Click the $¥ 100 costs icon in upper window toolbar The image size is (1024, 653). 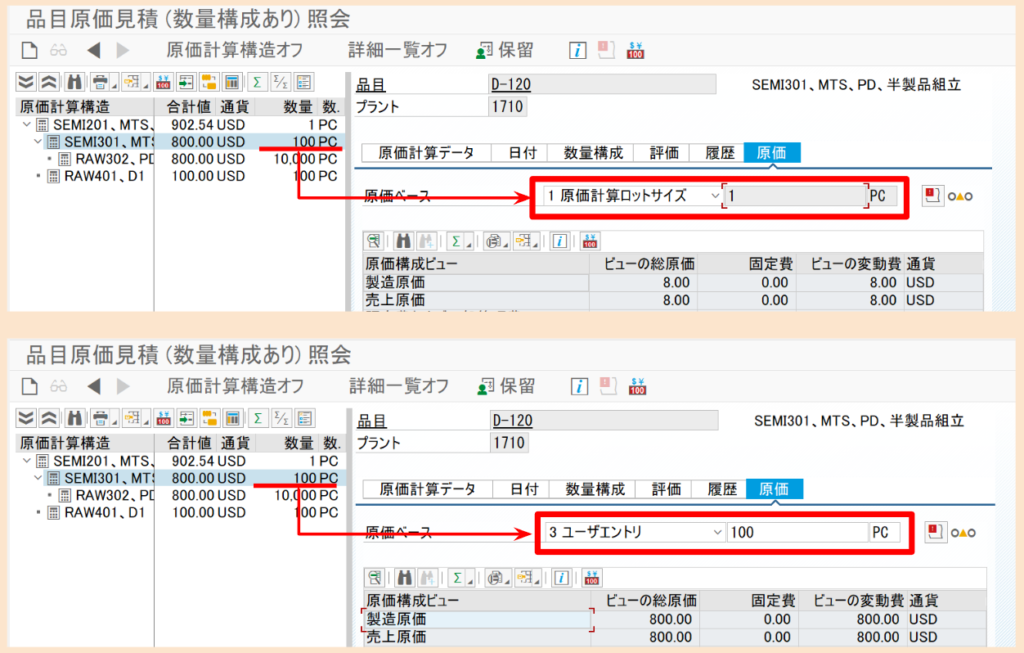click(x=635, y=50)
